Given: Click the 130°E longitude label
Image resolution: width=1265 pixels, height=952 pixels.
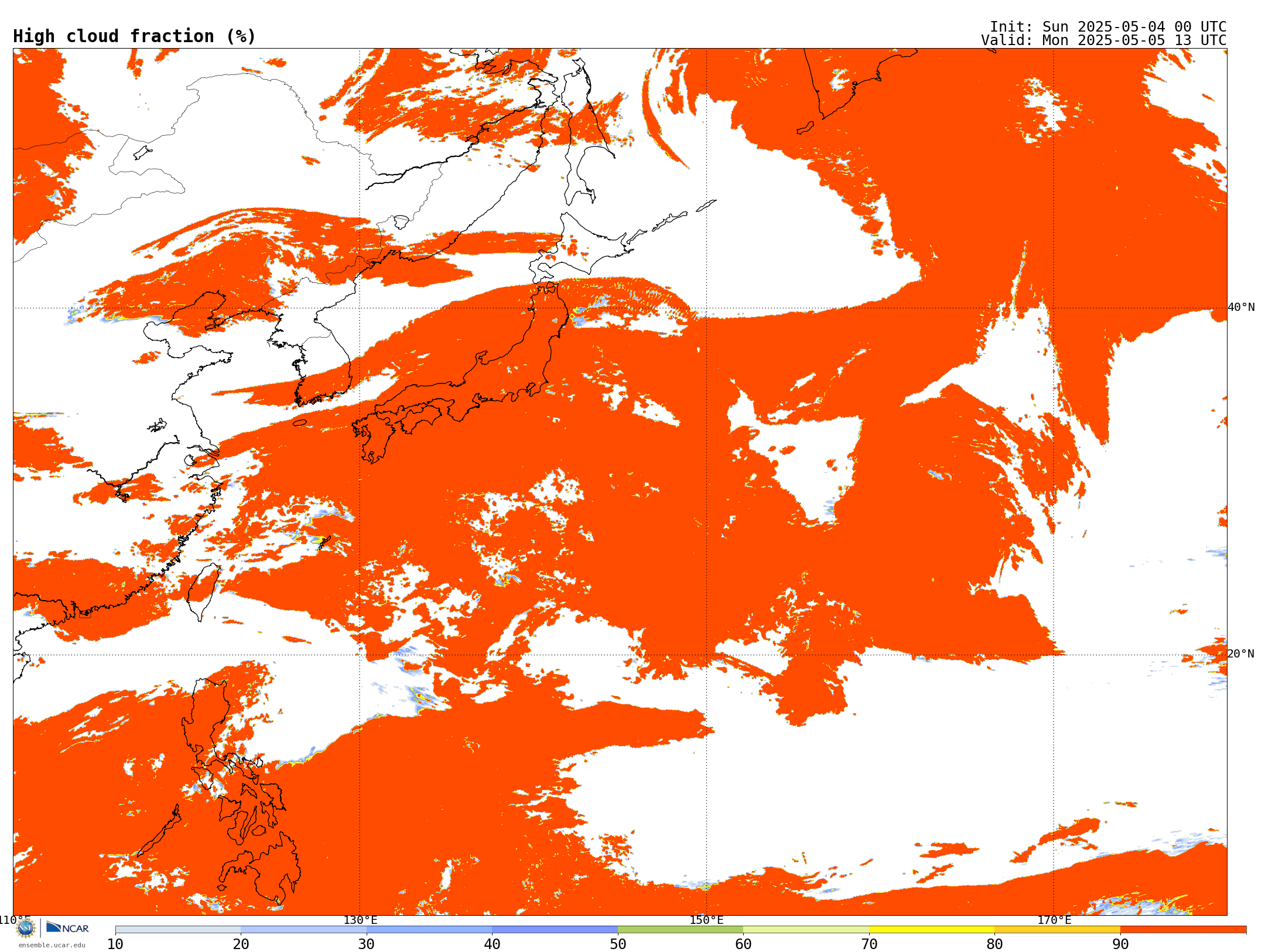Looking at the screenshot, I should 360,920.
